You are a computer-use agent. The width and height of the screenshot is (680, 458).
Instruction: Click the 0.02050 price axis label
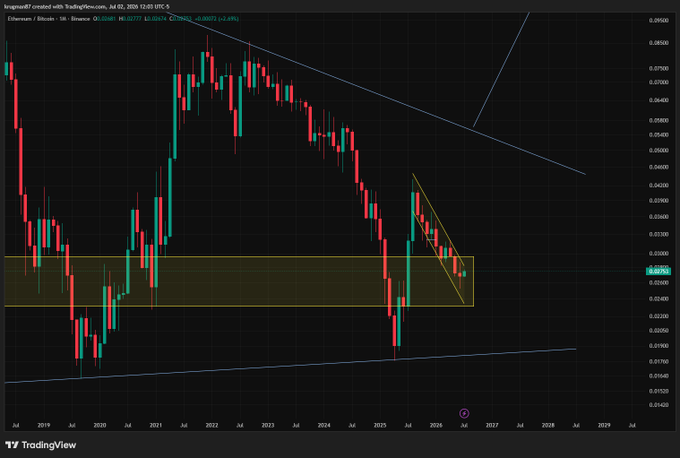click(x=658, y=330)
